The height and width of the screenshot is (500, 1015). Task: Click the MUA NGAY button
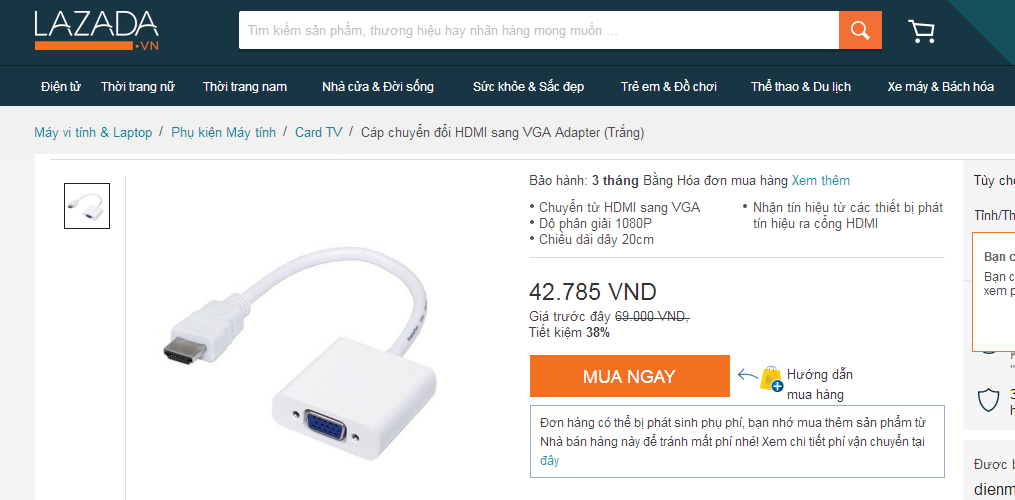click(629, 376)
